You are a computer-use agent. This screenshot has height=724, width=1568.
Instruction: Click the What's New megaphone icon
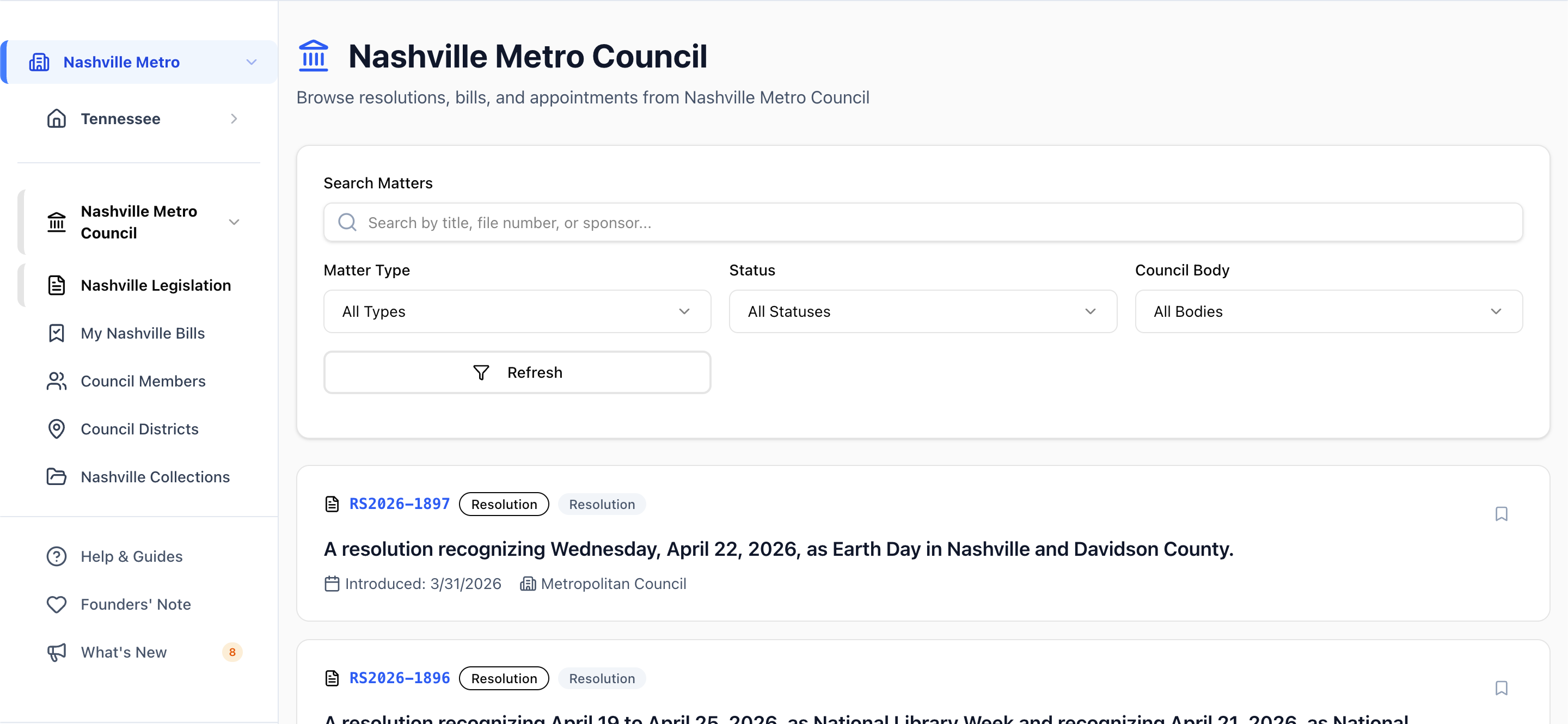56,652
